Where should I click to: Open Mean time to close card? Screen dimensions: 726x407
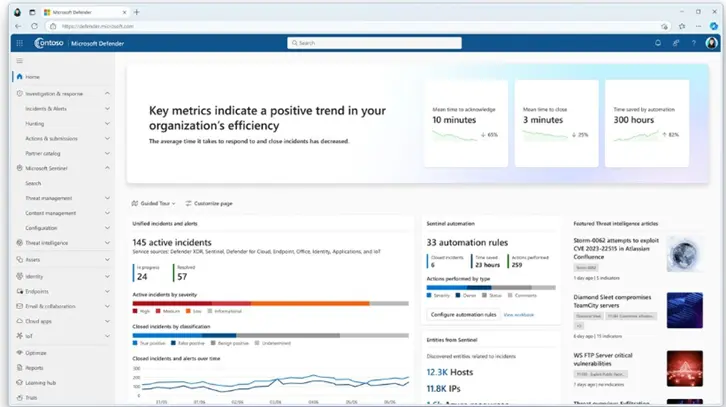(x=557, y=123)
